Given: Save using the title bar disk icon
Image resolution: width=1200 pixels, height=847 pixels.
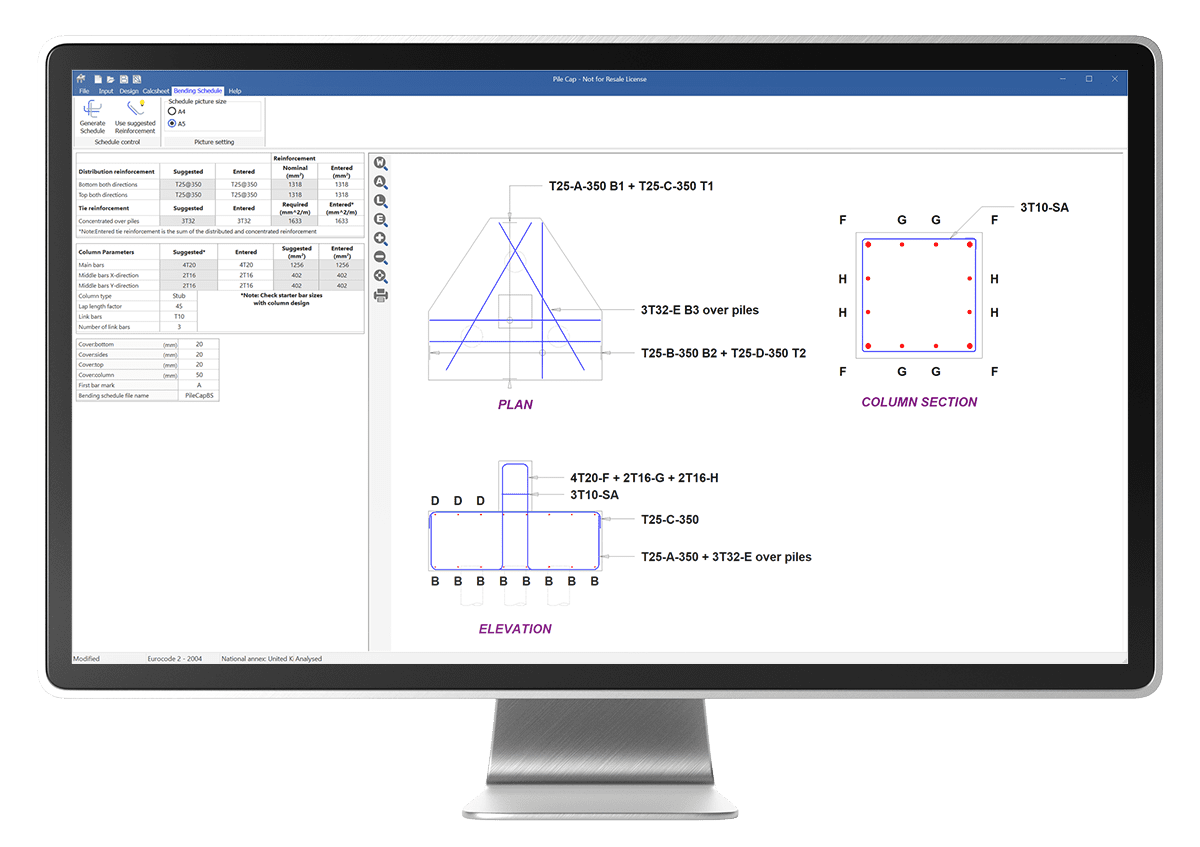Looking at the screenshot, I should tap(124, 79).
